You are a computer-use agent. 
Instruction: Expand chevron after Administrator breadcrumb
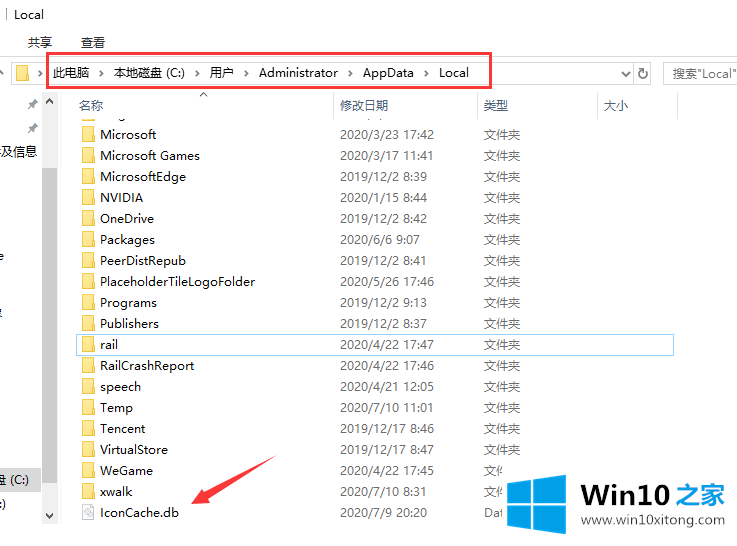(350, 73)
